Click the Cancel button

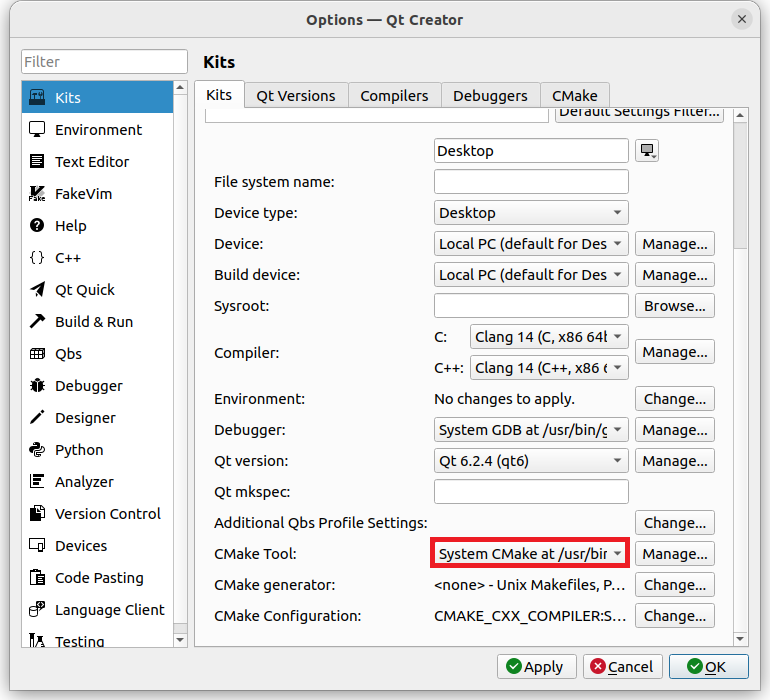coord(623,667)
